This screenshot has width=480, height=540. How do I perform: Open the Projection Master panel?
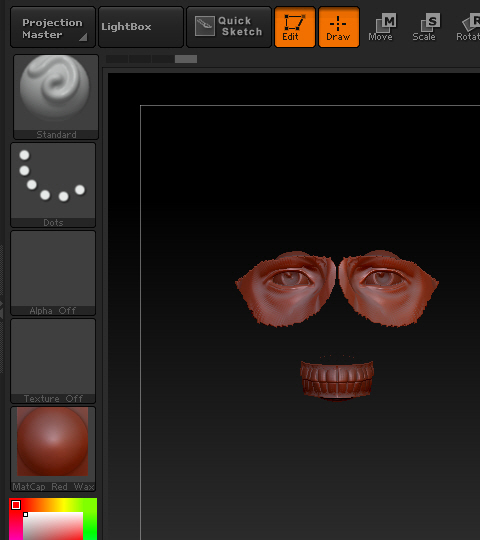pos(53,27)
